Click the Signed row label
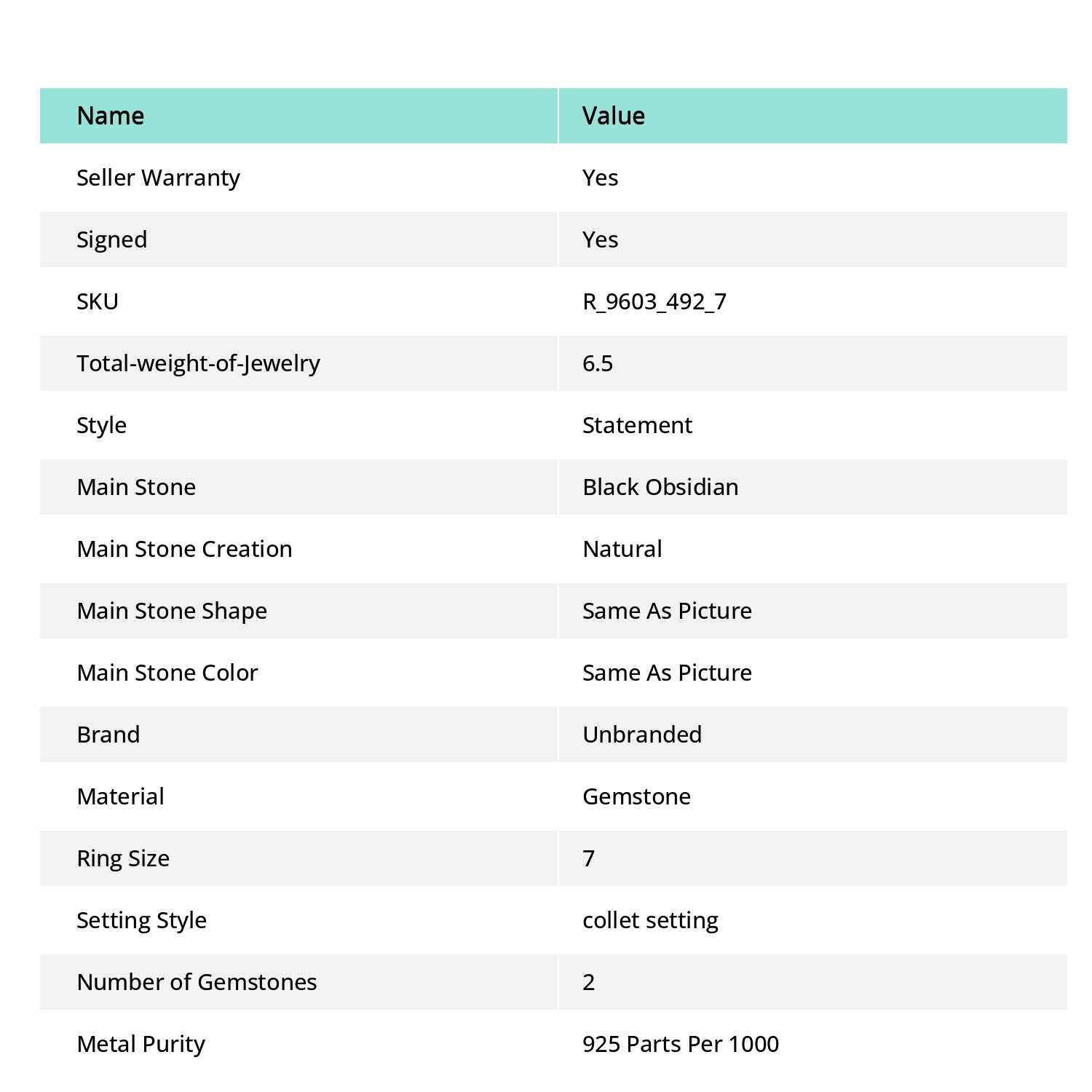The width and height of the screenshot is (1092, 1092). tap(112, 240)
